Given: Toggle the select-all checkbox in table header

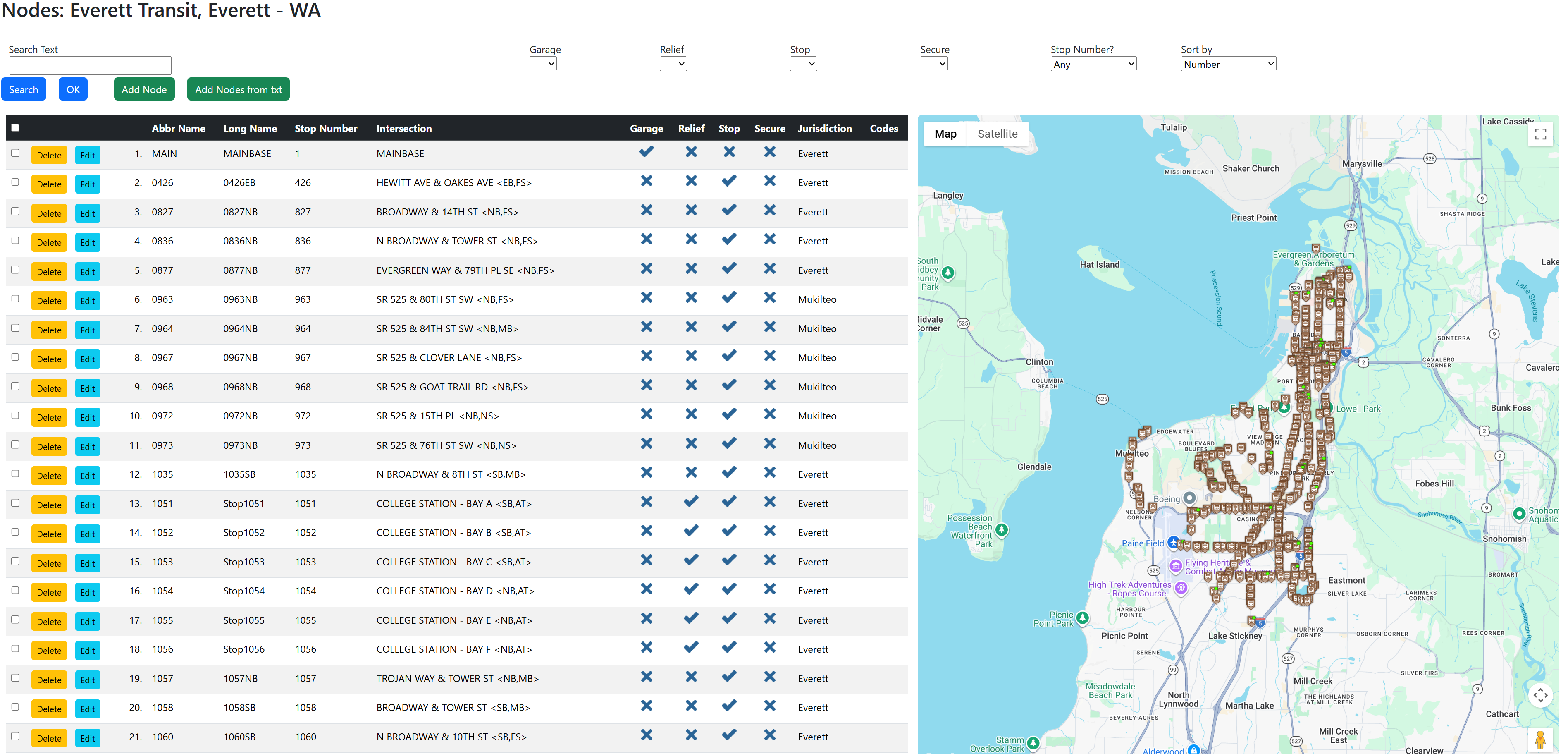Looking at the screenshot, I should pos(15,127).
